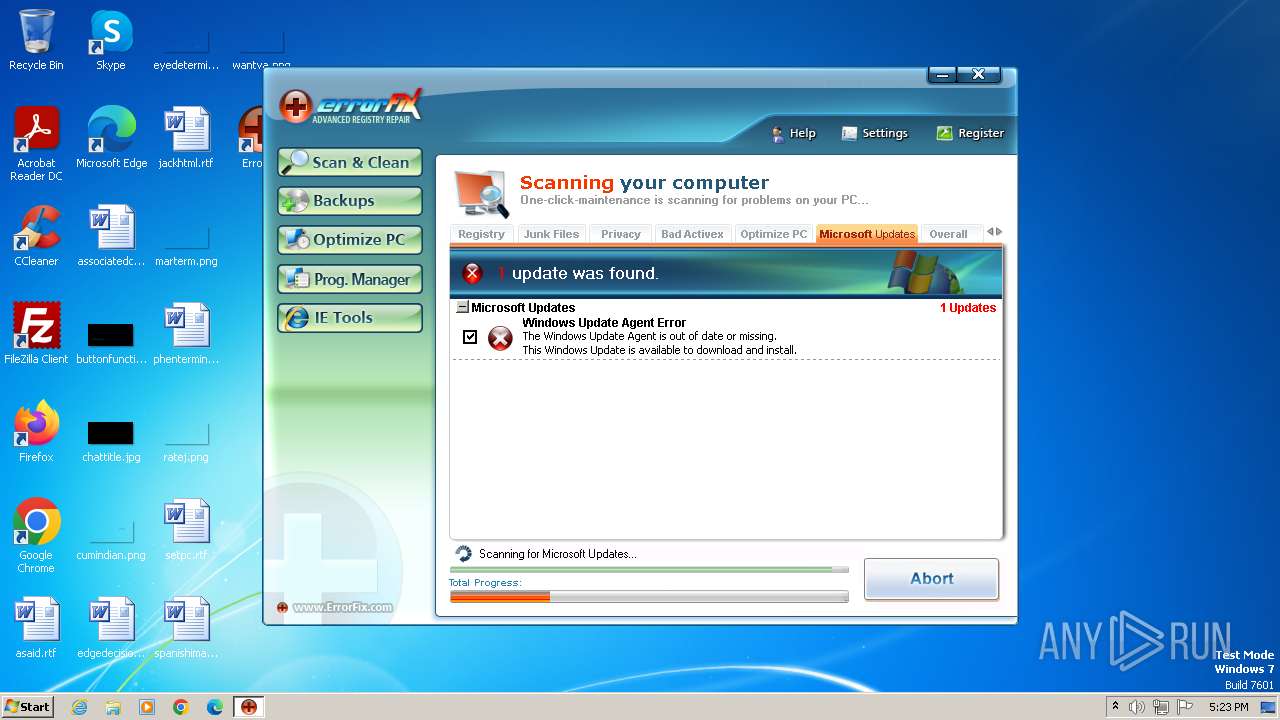Open the Skype desktop shortcut
Screen dimensions: 1280x720
tap(111, 40)
